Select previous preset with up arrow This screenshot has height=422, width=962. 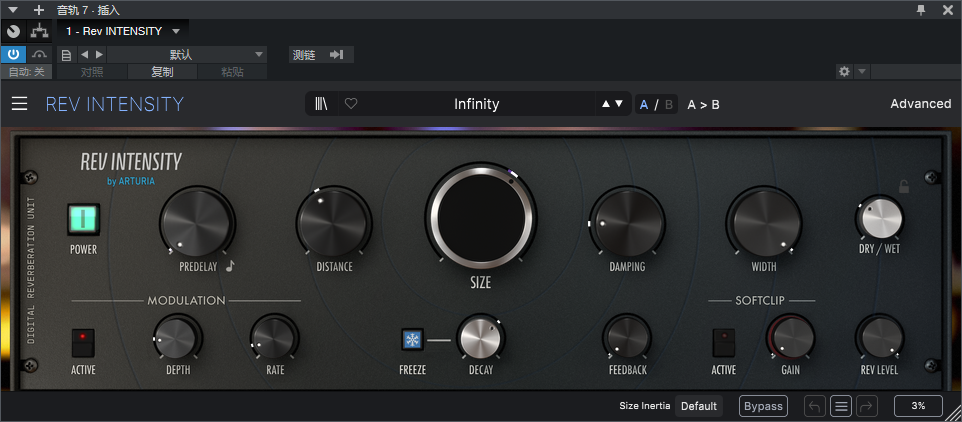(606, 104)
